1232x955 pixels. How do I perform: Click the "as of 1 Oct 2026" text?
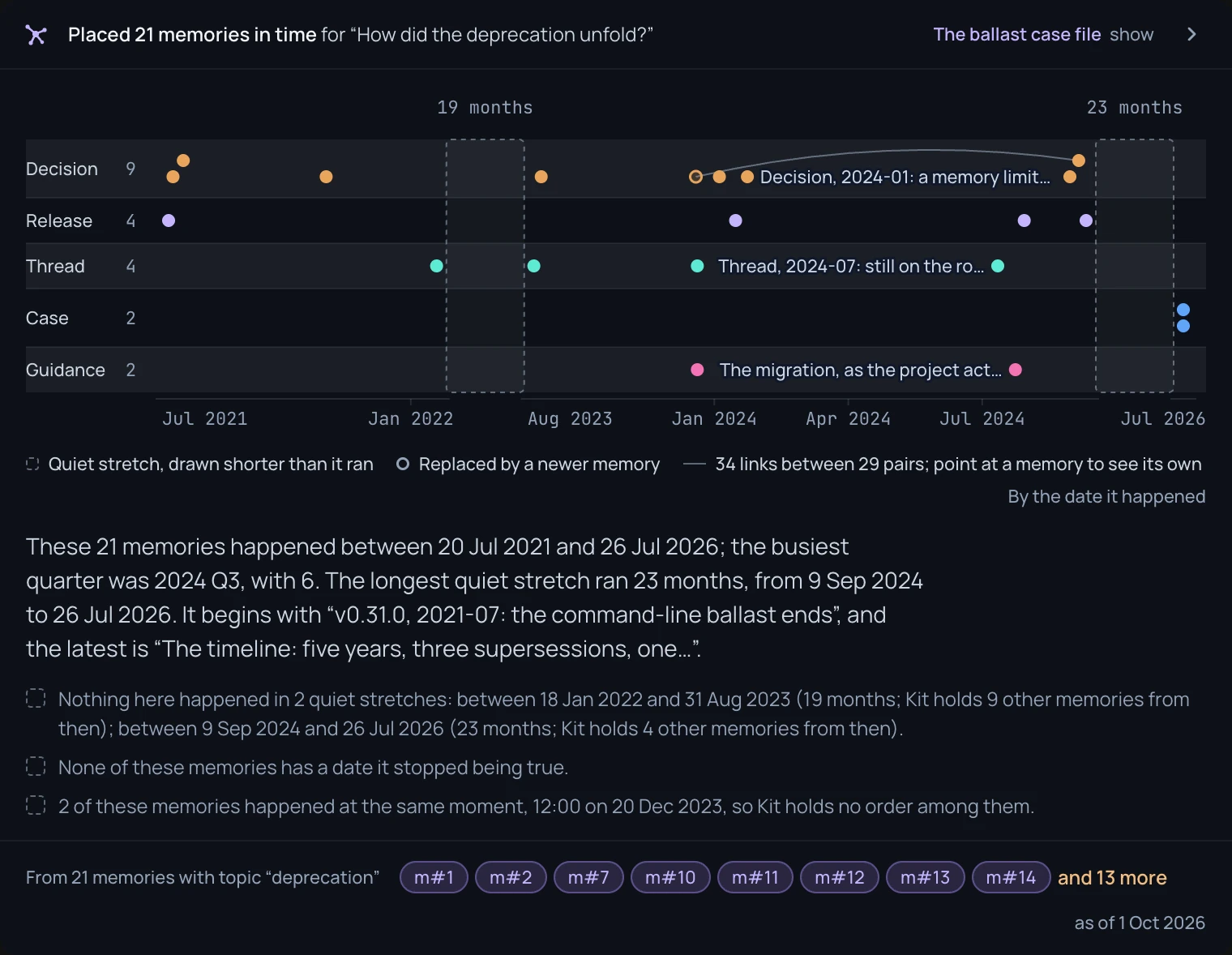(x=1140, y=923)
